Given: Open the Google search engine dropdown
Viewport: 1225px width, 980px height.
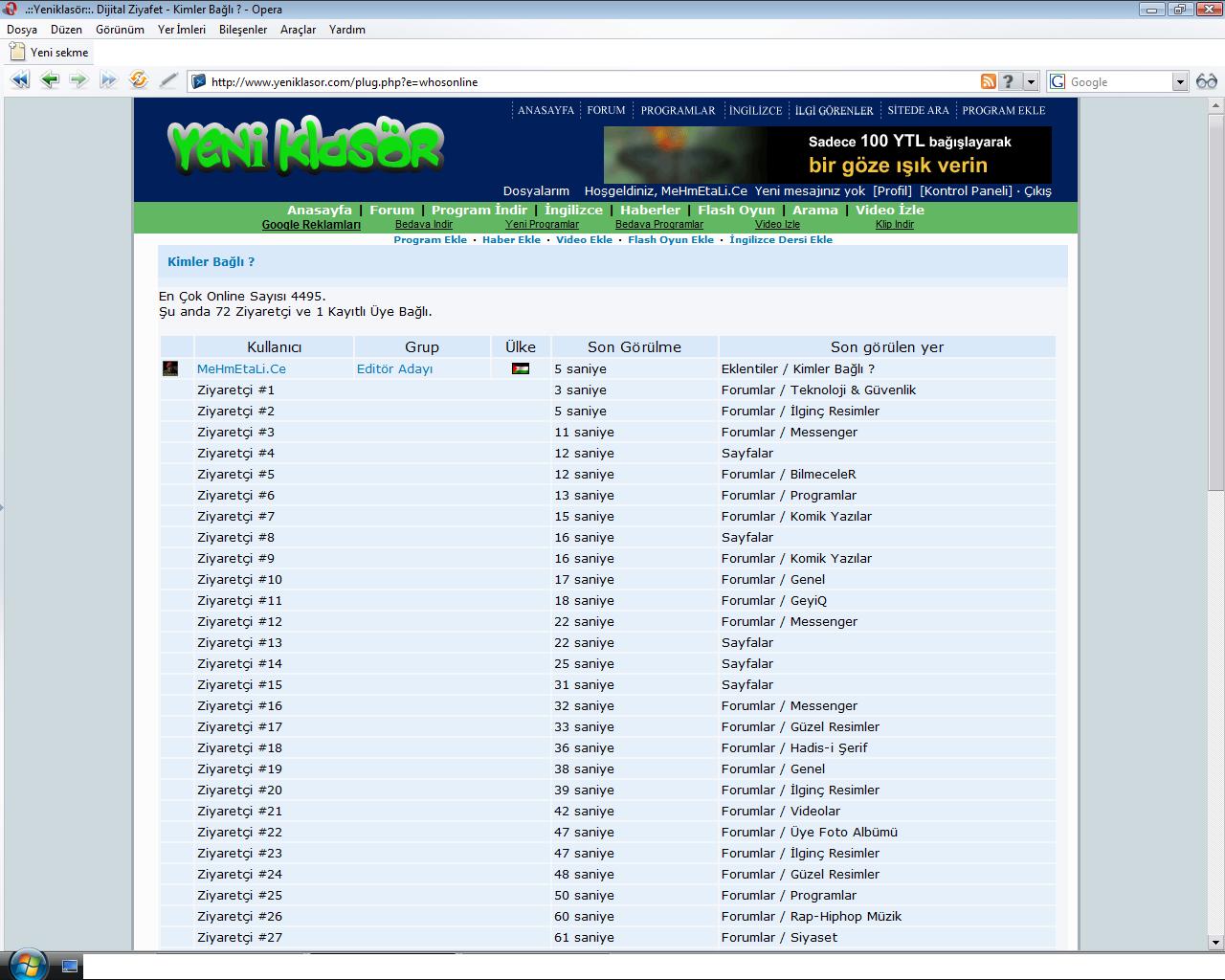Looking at the screenshot, I should 1180,81.
